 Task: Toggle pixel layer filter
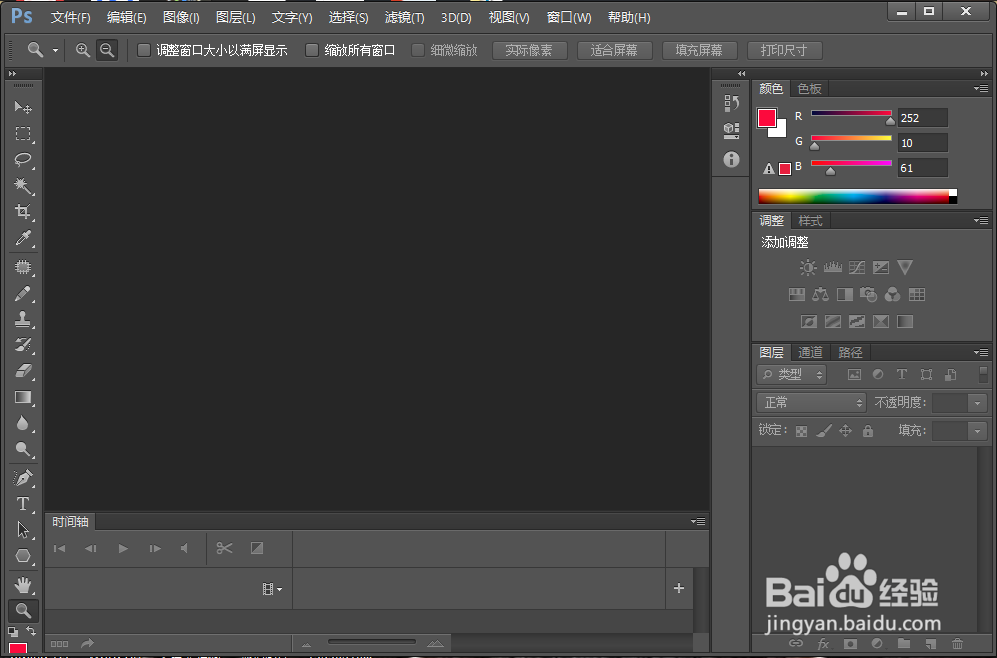854,374
